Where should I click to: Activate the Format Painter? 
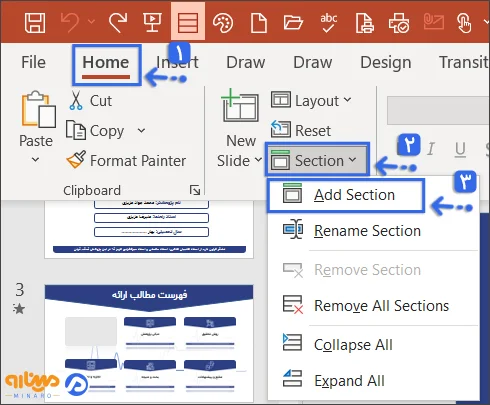[x=126, y=161]
